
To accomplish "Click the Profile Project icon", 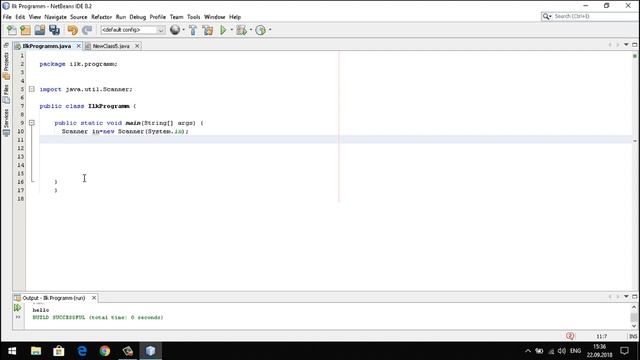I will [x=260, y=30].
